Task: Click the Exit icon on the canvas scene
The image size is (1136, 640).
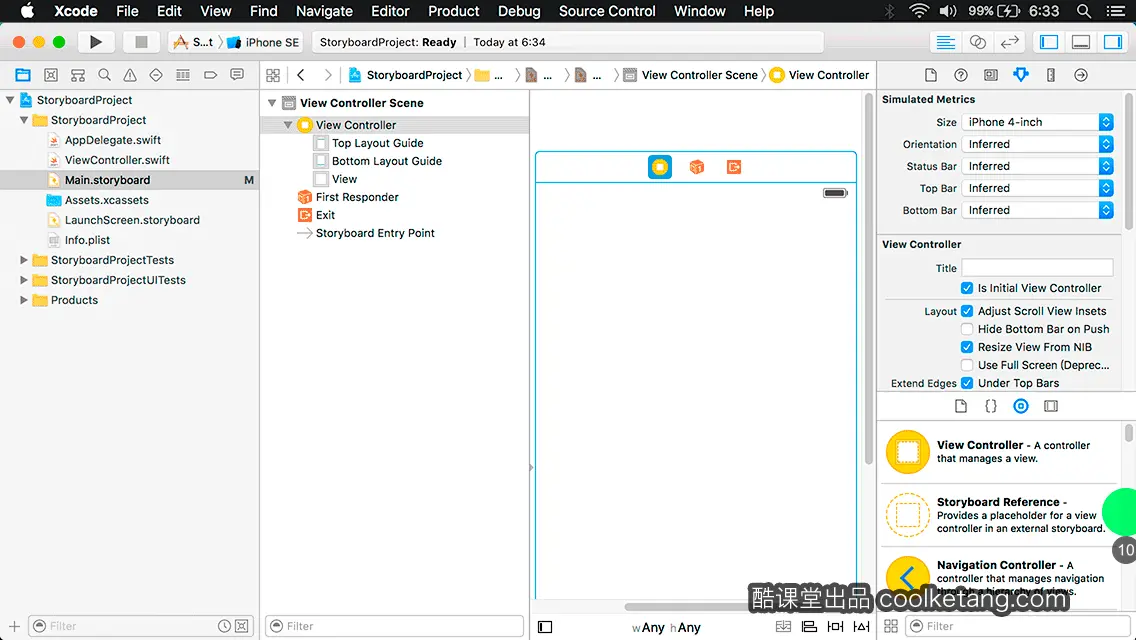Action: tap(733, 167)
